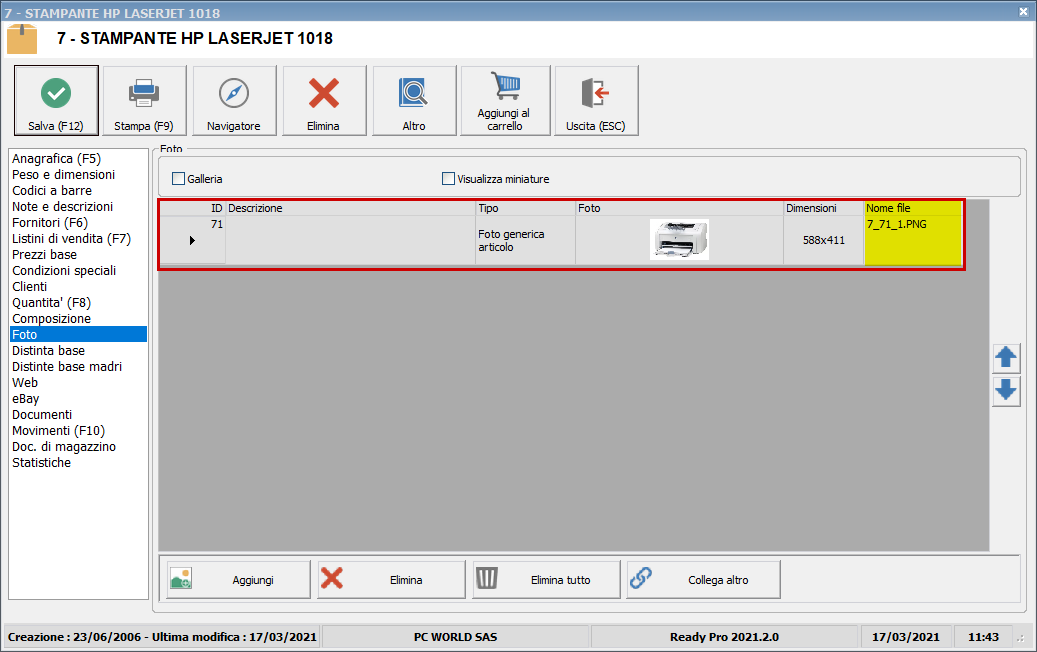Click the Descrizione column header
Viewport: 1037px width, 652px height.
(351, 208)
